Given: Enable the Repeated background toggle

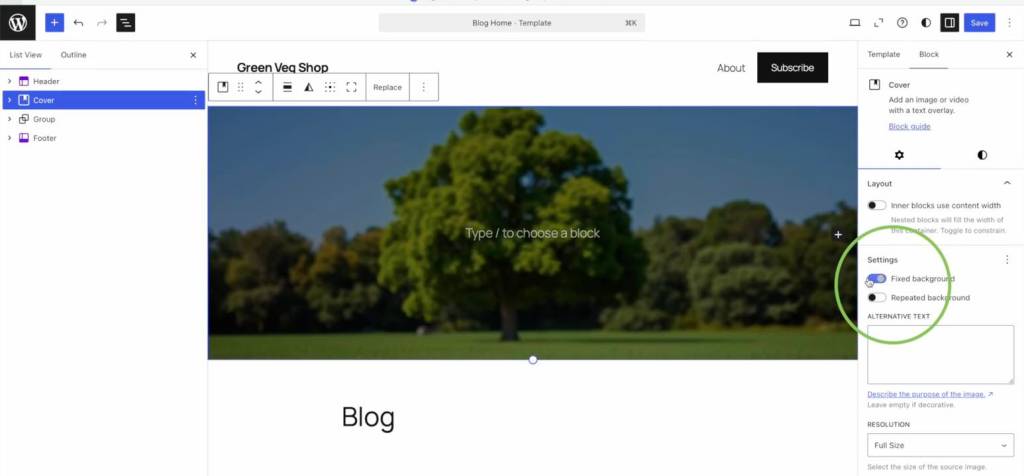Looking at the screenshot, I should [877, 298].
